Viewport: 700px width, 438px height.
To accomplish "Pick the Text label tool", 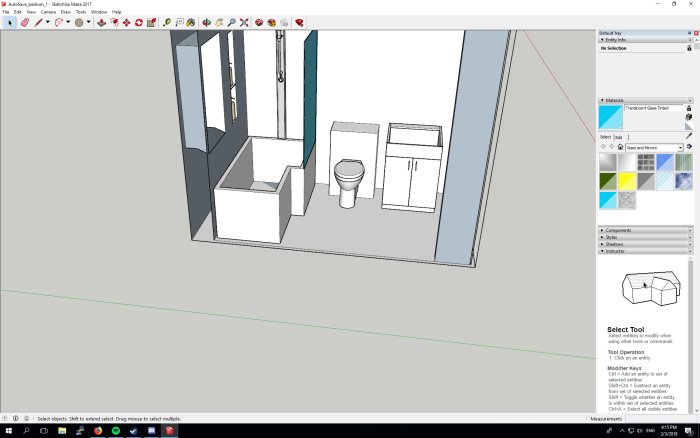I will pos(179,22).
